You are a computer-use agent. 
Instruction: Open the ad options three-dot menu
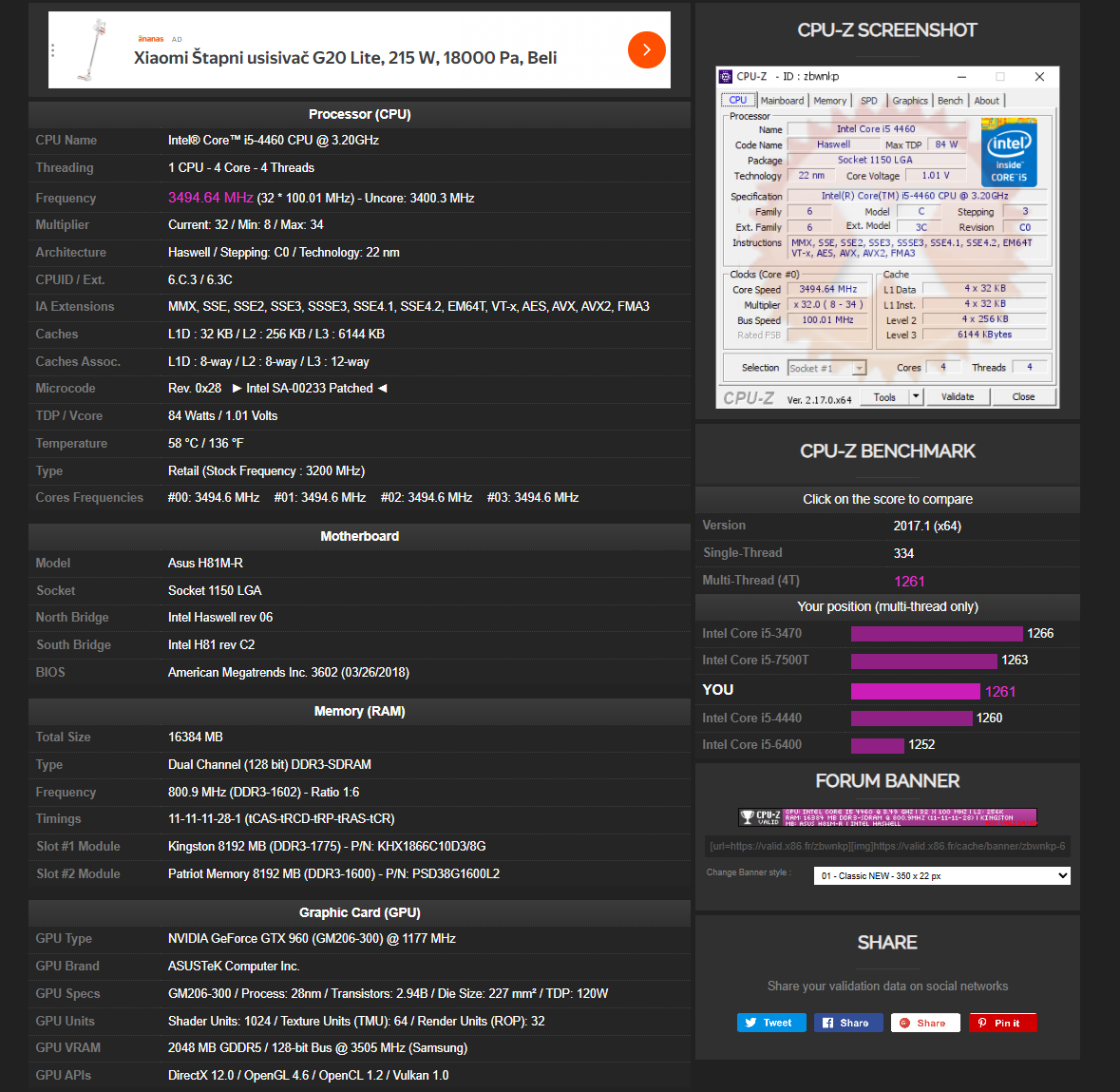[53, 50]
